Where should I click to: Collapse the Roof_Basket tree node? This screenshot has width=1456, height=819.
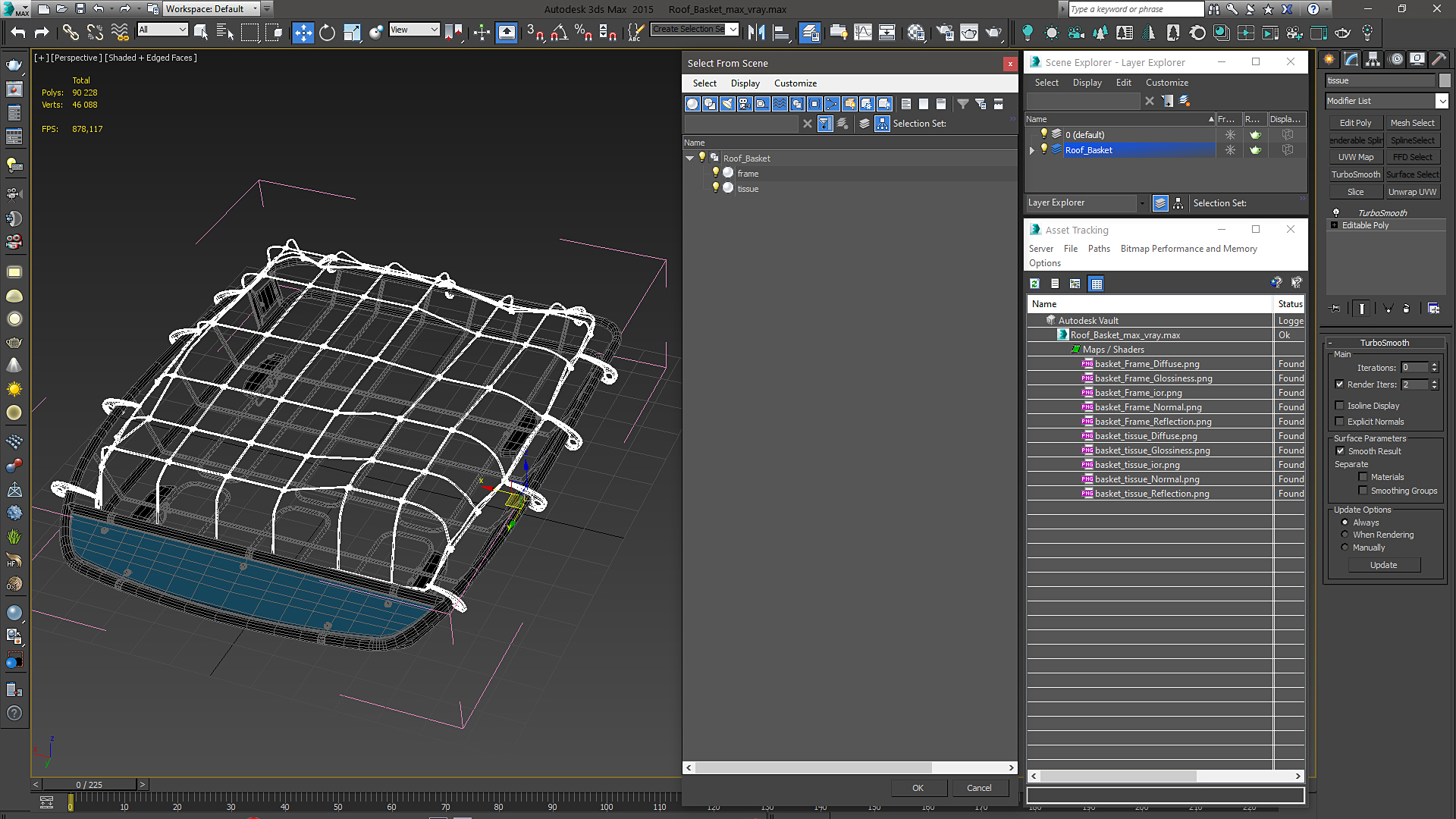[689, 158]
